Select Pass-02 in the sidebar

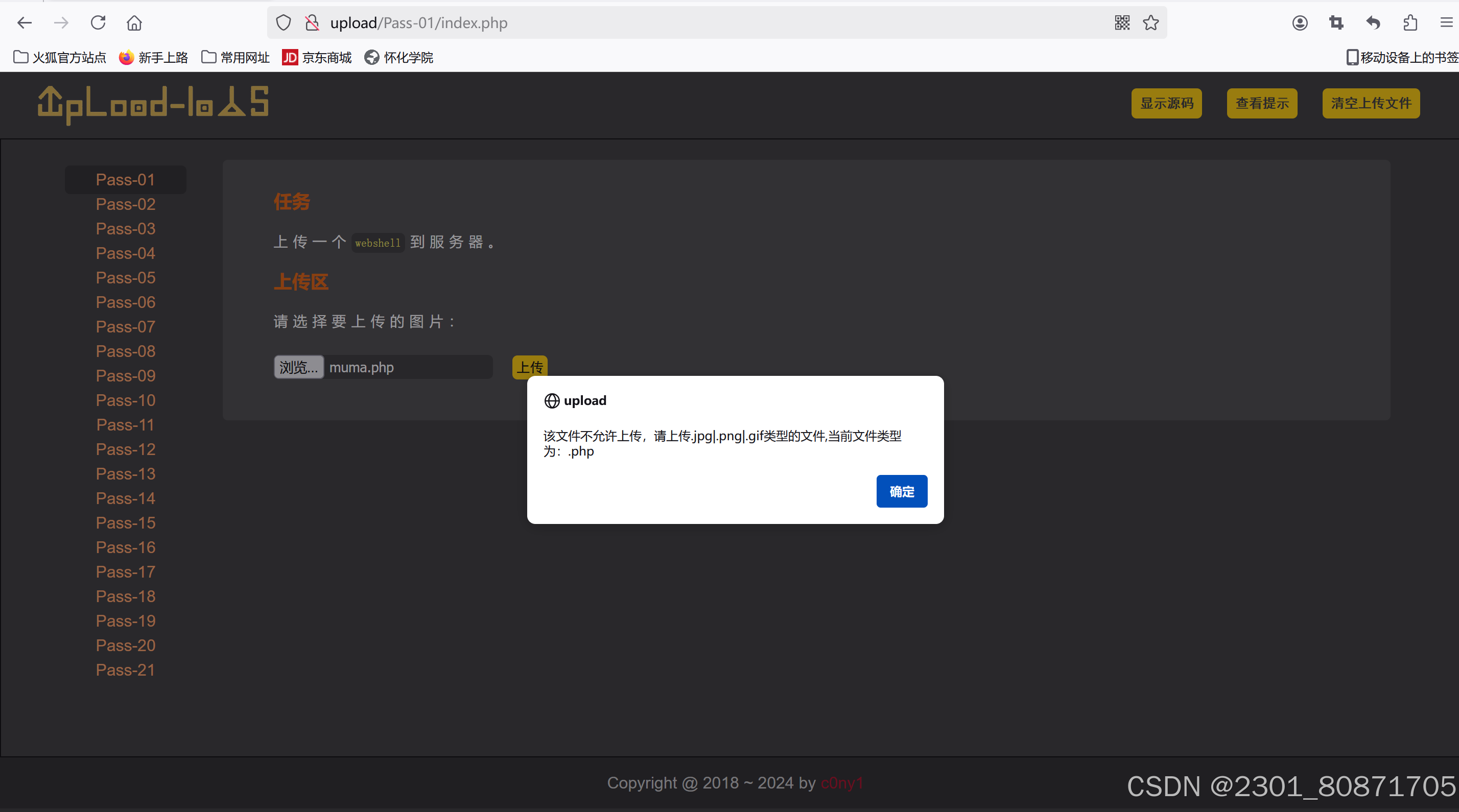tap(125, 204)
